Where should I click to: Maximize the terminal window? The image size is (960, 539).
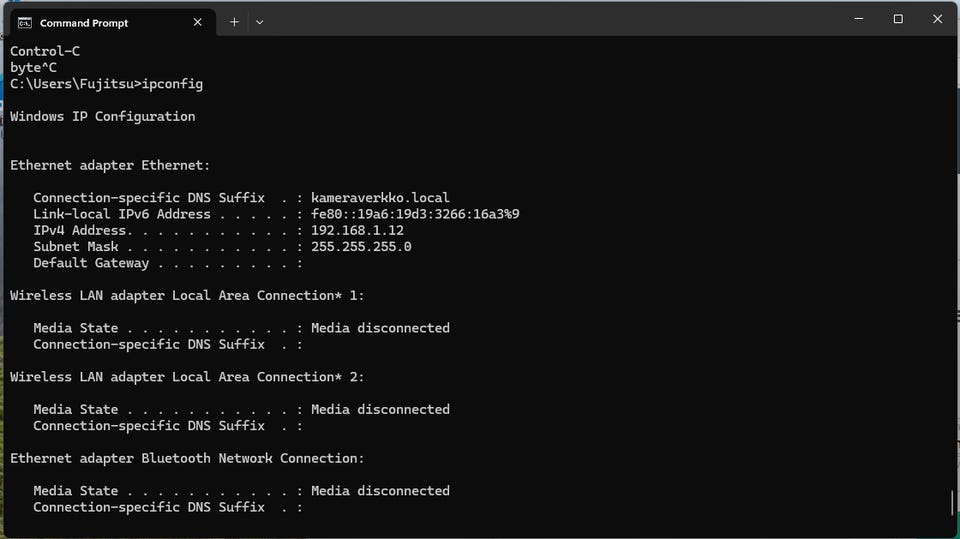point(898,19)
